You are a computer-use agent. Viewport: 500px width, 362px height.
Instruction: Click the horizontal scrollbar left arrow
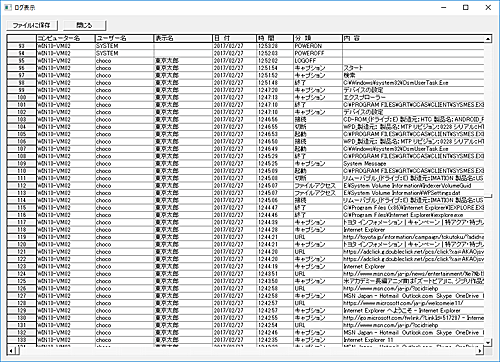tap(11, 351)
